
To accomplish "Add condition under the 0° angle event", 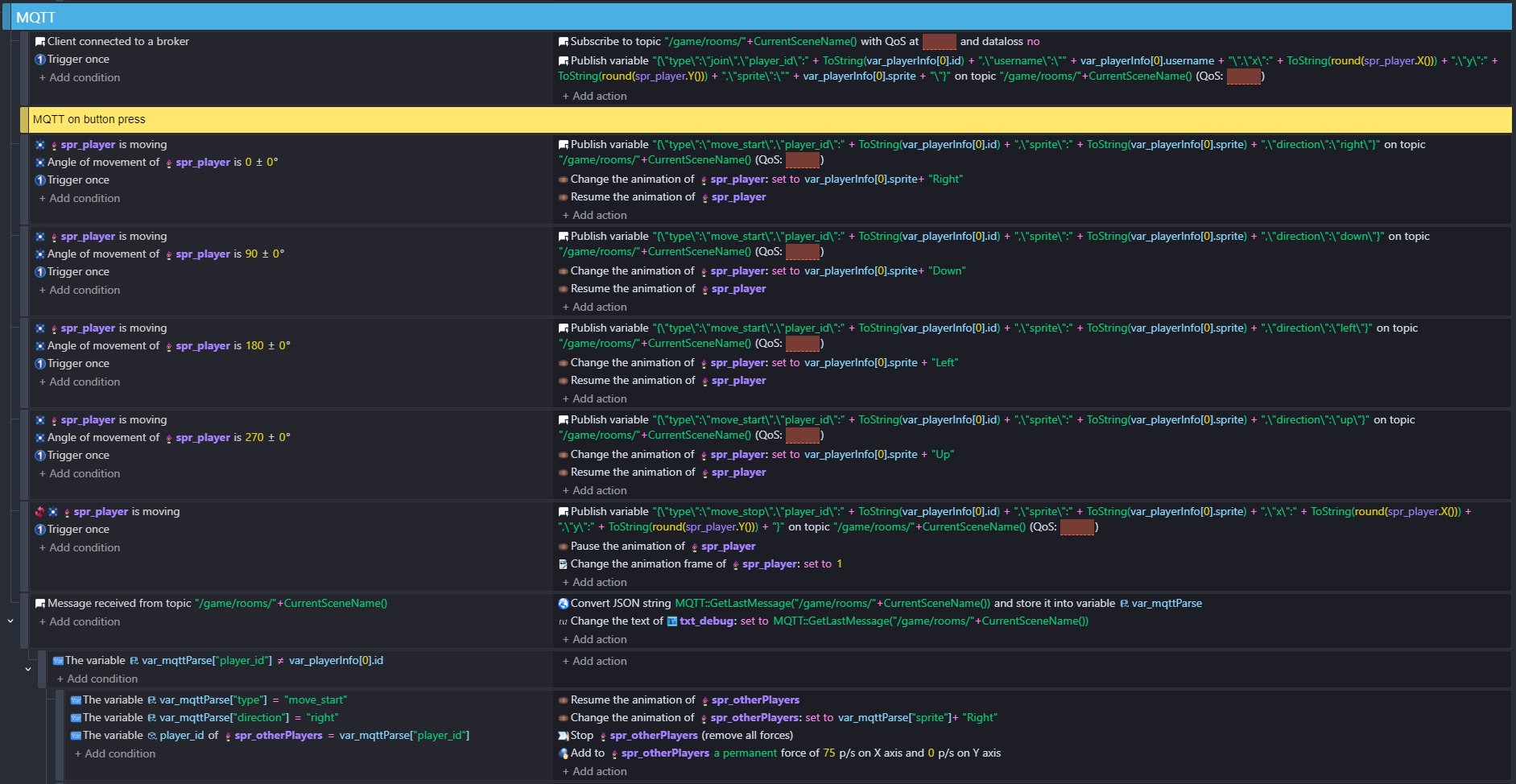I will click(80, 199).
